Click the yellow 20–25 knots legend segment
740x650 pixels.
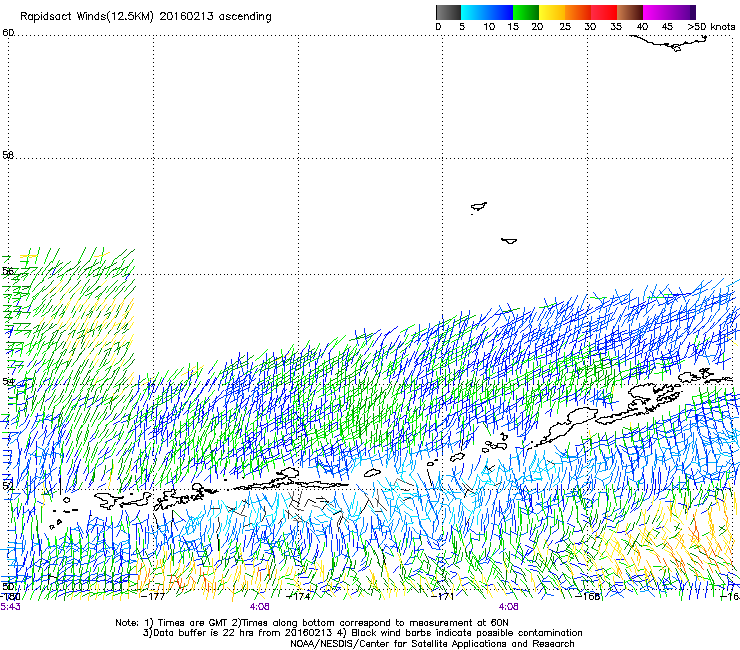tap(552, 12)
